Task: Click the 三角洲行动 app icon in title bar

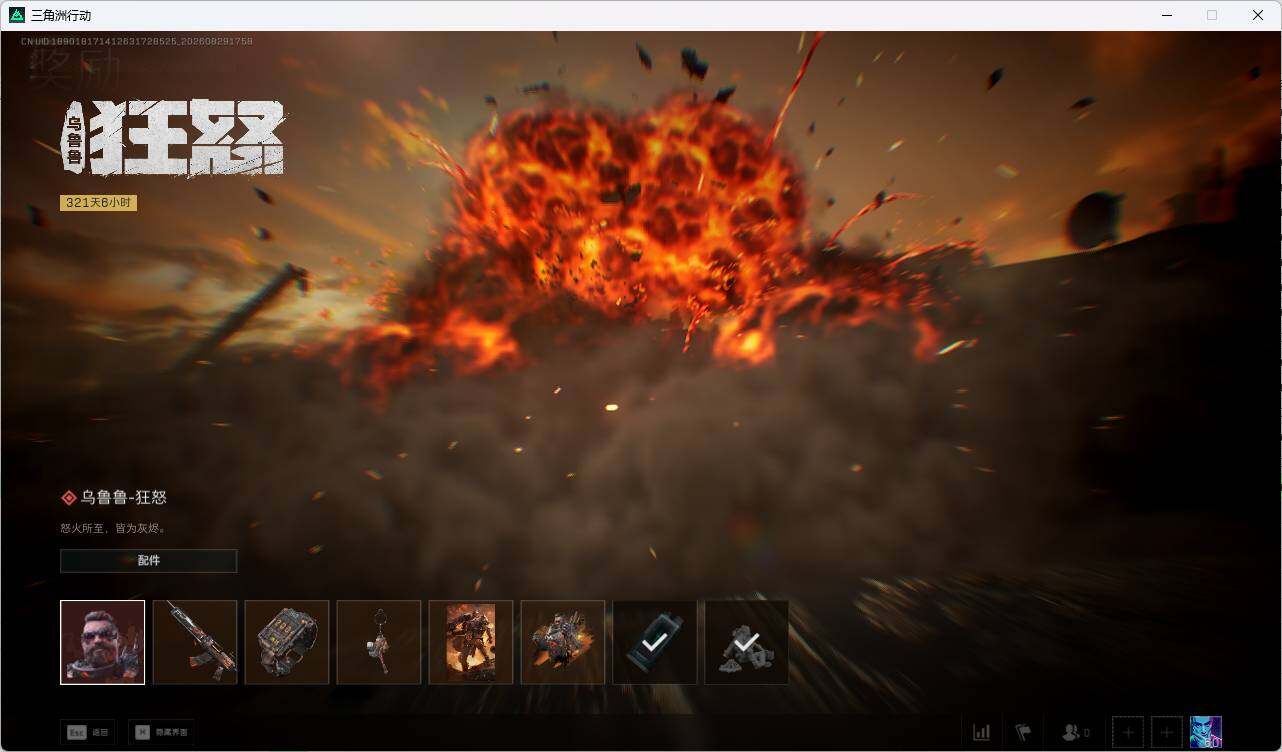Action: pyautogui.click(x=17, y=15)
